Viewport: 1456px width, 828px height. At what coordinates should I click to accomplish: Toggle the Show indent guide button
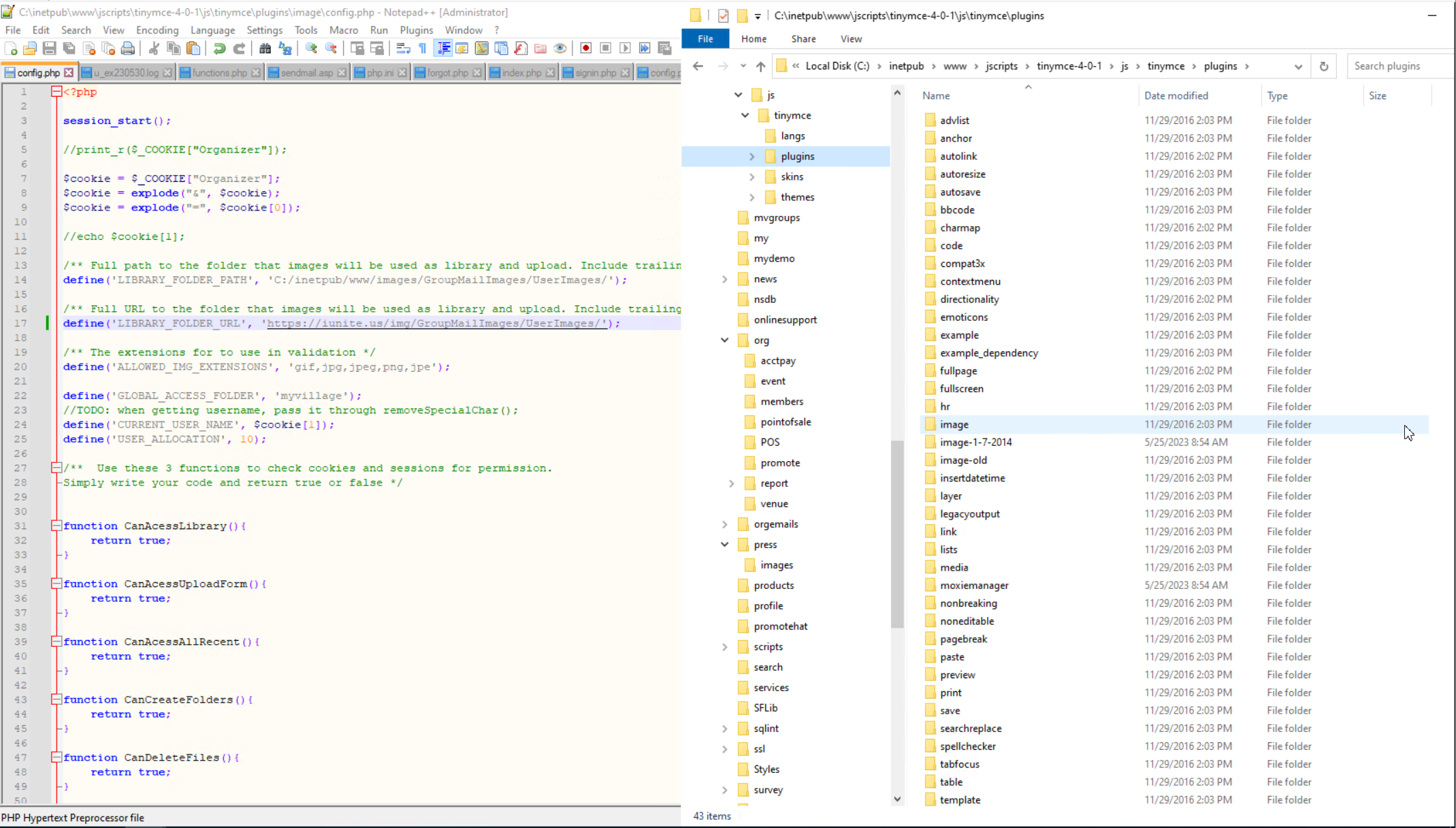tap(443, 48)
